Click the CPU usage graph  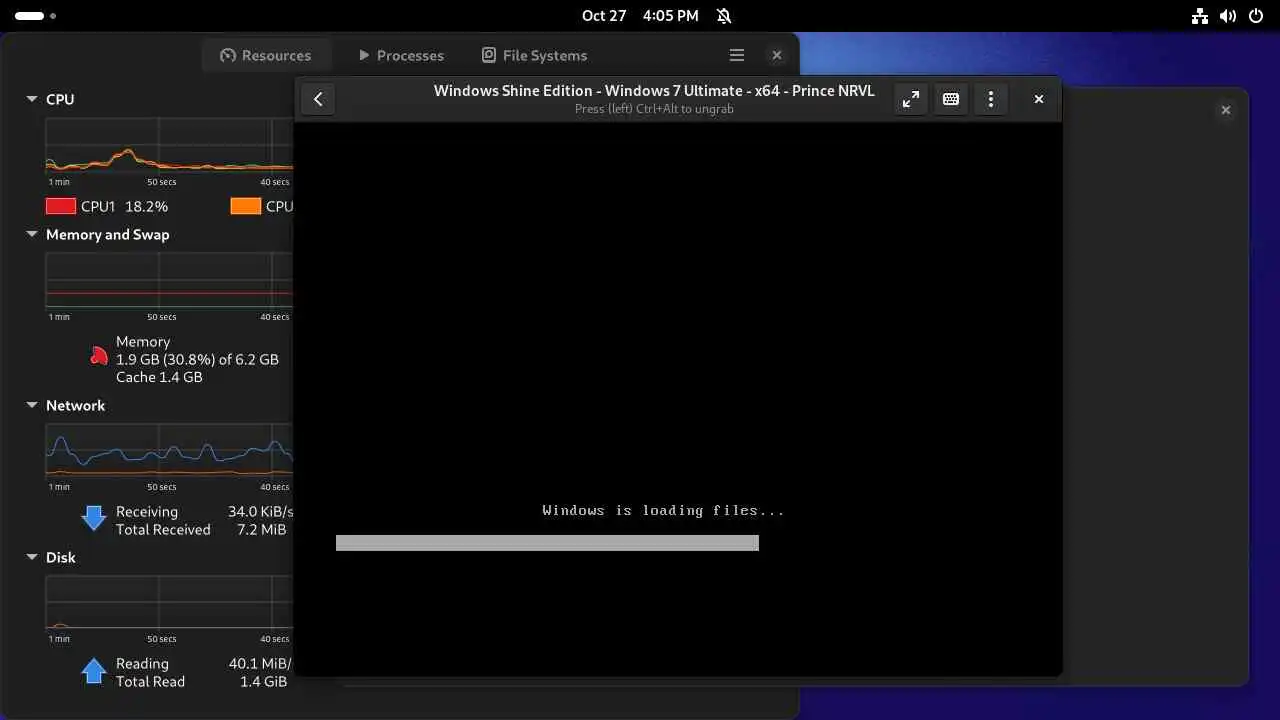point(169,145)
